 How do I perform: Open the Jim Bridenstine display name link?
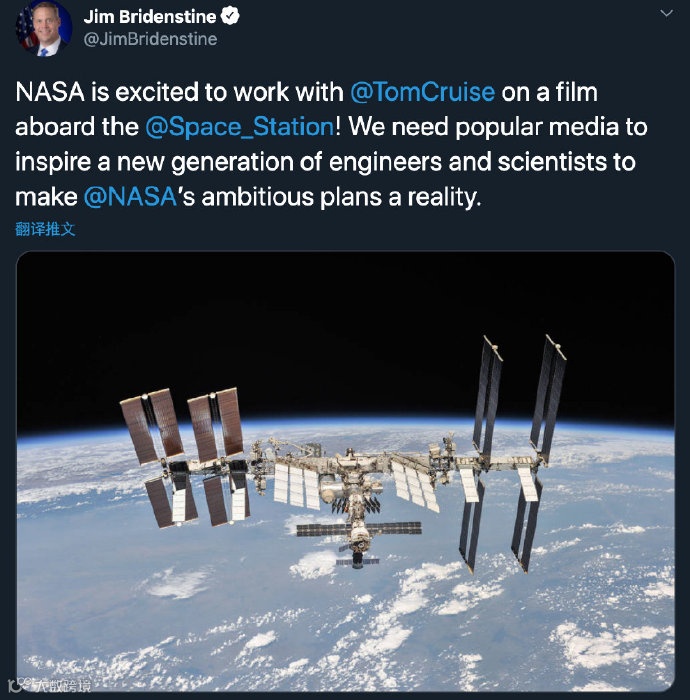149,17
